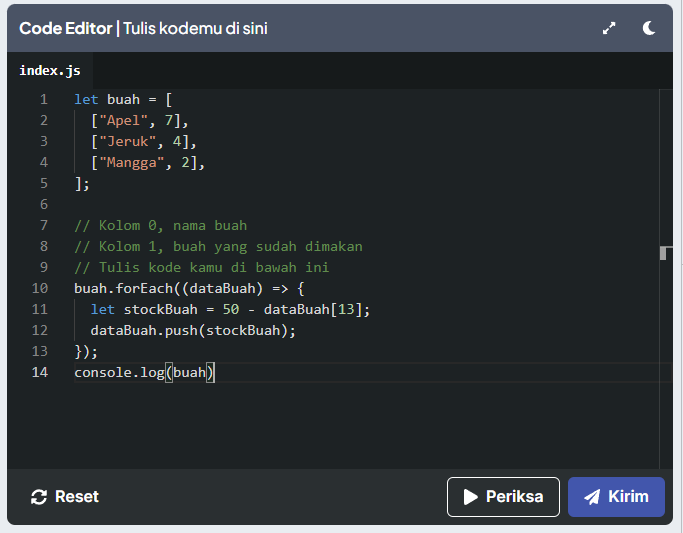The height and width of the screenshot is (533, 683).
Task: Click line number 10 in the gutter
Action: pos(40,288)
